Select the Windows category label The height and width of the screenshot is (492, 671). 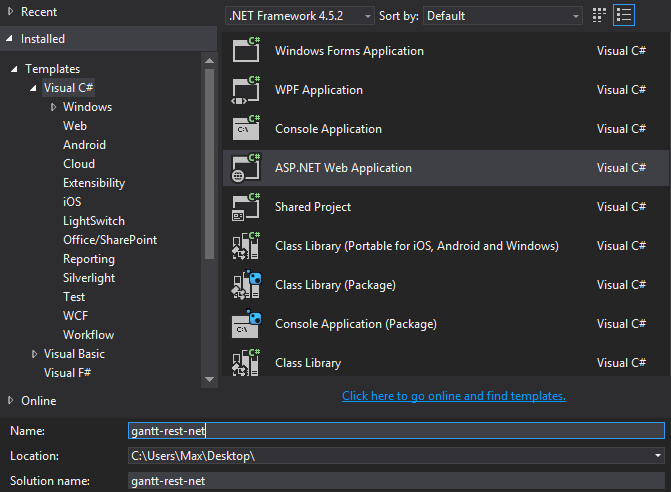point(87,107)
